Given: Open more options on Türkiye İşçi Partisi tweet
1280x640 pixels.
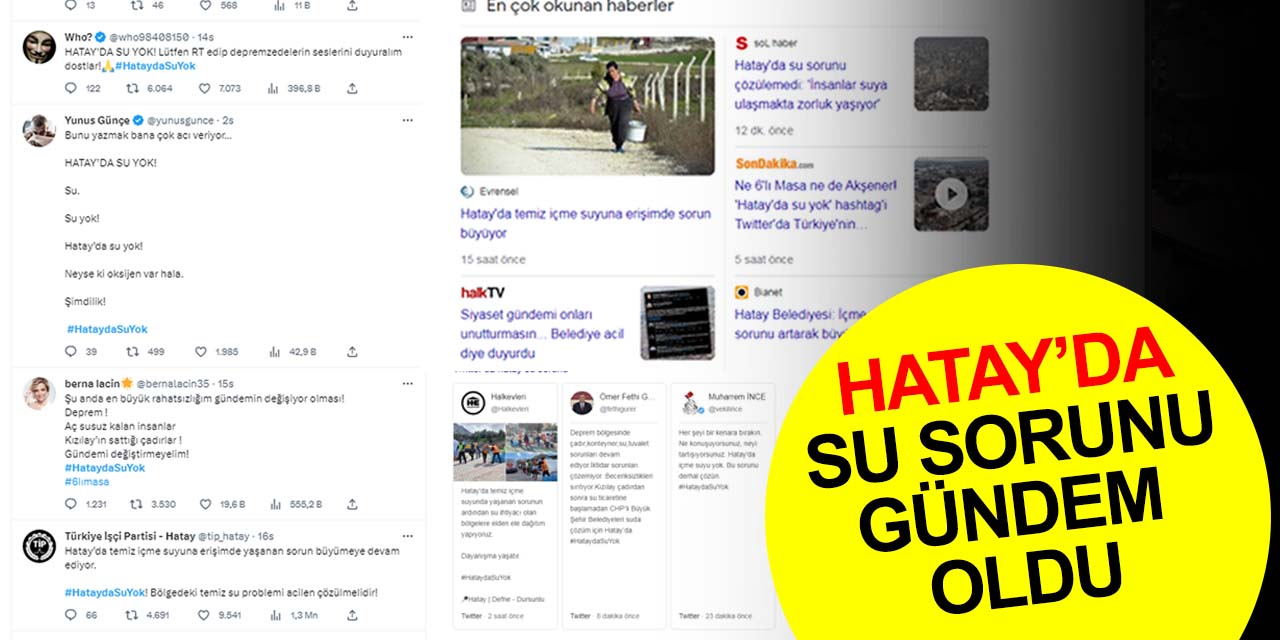Looking at the screenshot, I should coord(407,536).
